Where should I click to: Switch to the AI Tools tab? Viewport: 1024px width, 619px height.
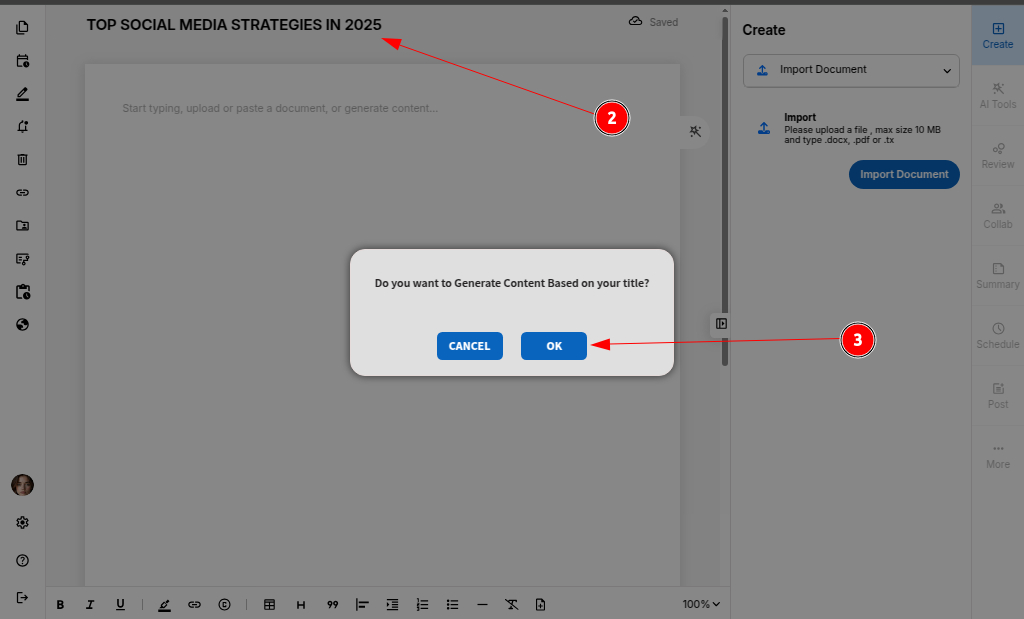tap(997, 95)
